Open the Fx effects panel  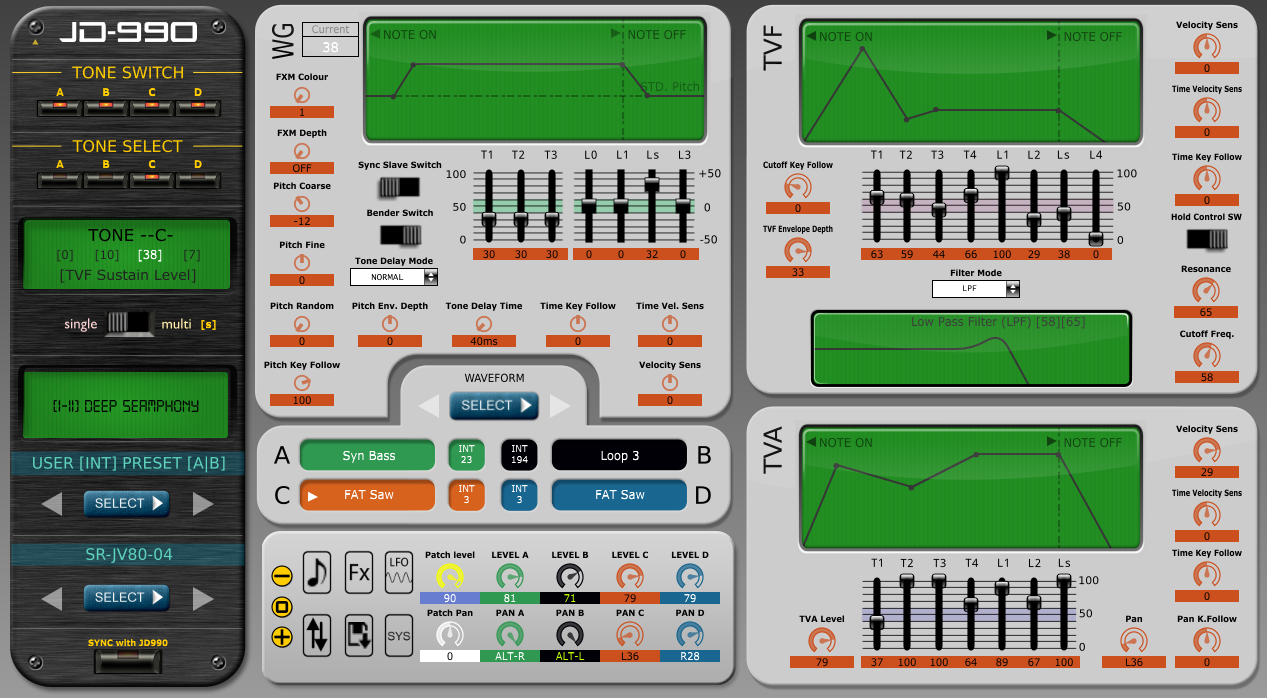pos(358,573)
